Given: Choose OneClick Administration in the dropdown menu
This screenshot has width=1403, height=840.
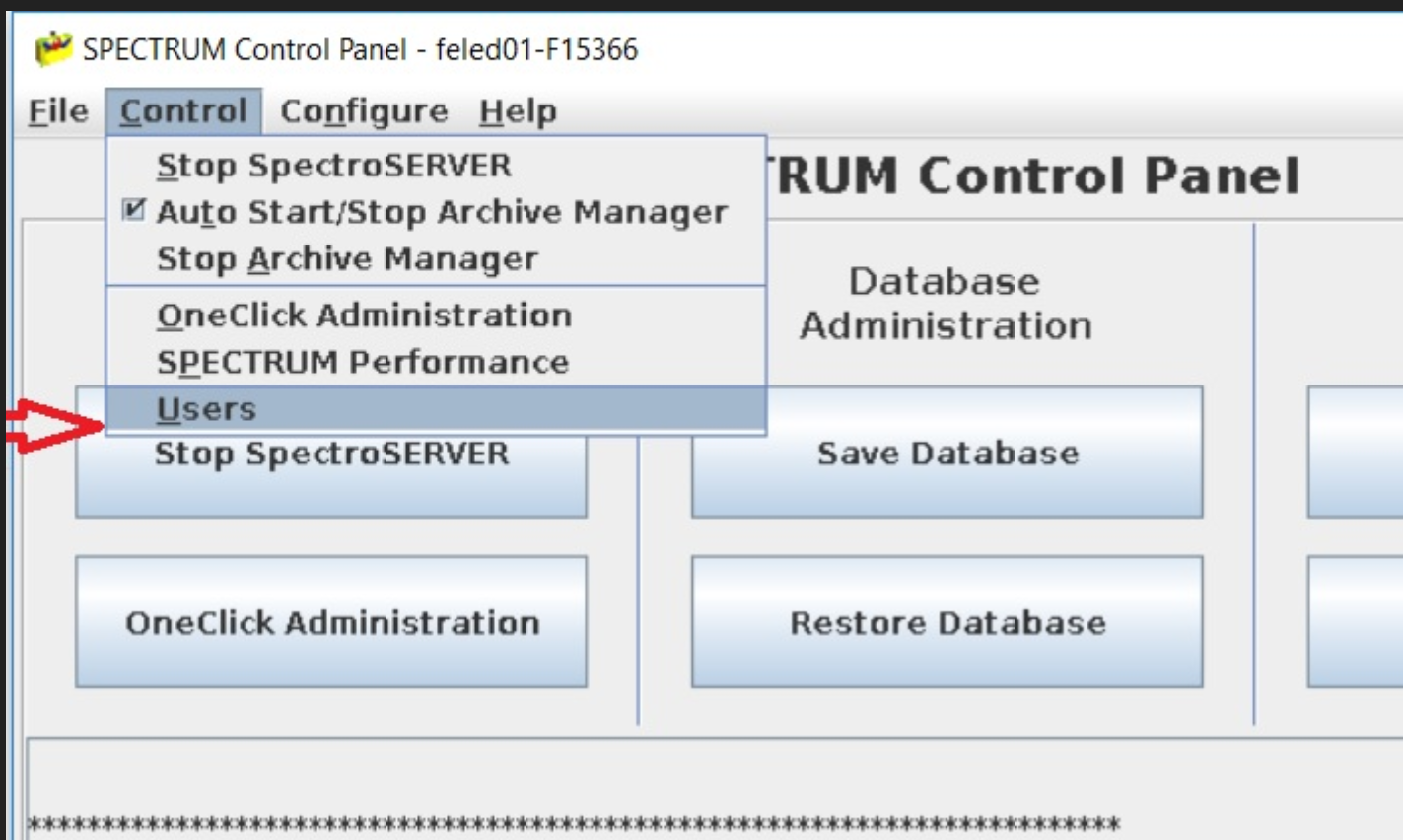Looking at the screenshot, I should pyautogui.click(x=364, y=315).
